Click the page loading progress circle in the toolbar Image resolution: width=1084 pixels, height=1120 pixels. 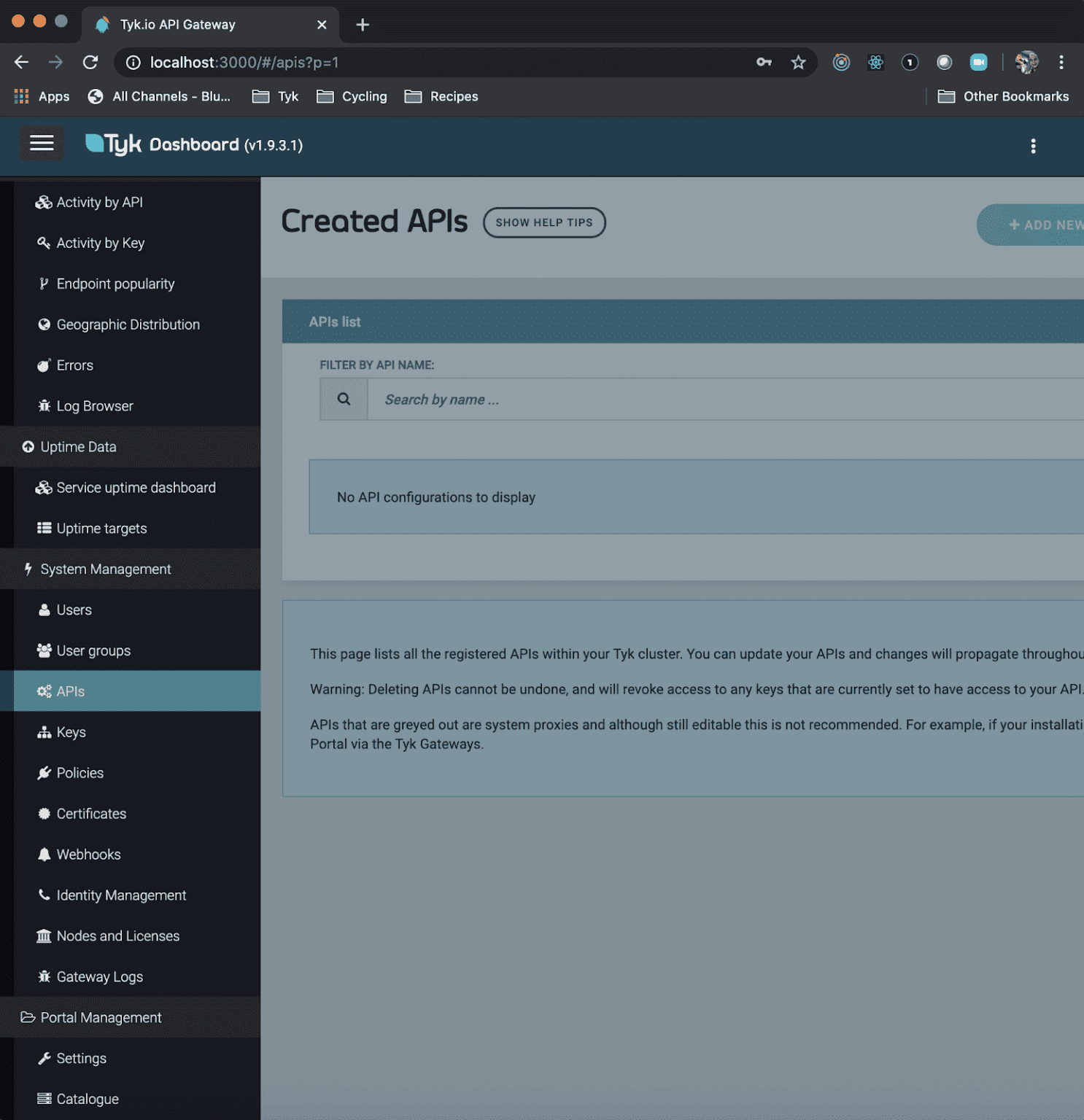tap(945, 62)
